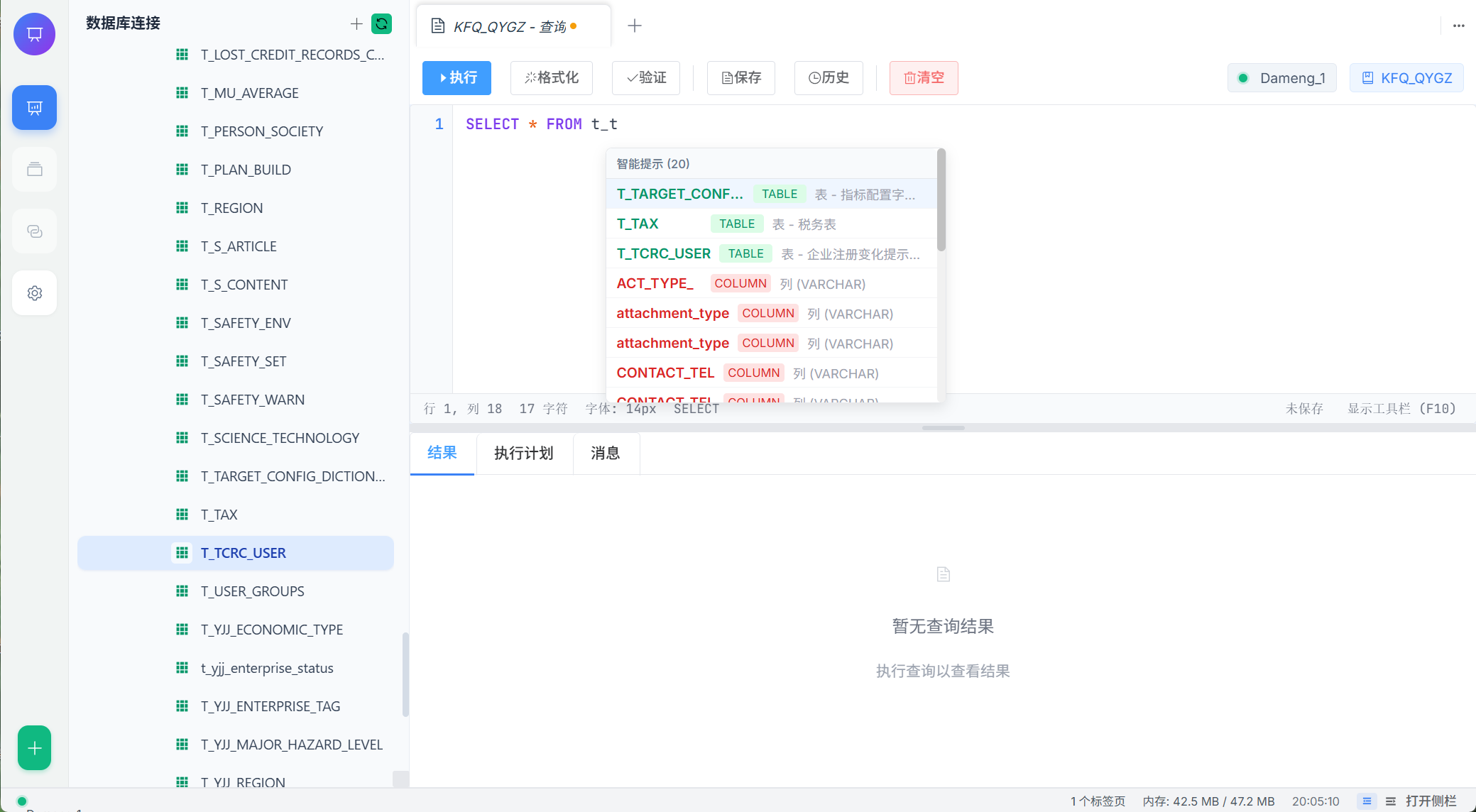Select T_S_CONTENT table
Viewport: 1476px width, 812px height.
236,285
